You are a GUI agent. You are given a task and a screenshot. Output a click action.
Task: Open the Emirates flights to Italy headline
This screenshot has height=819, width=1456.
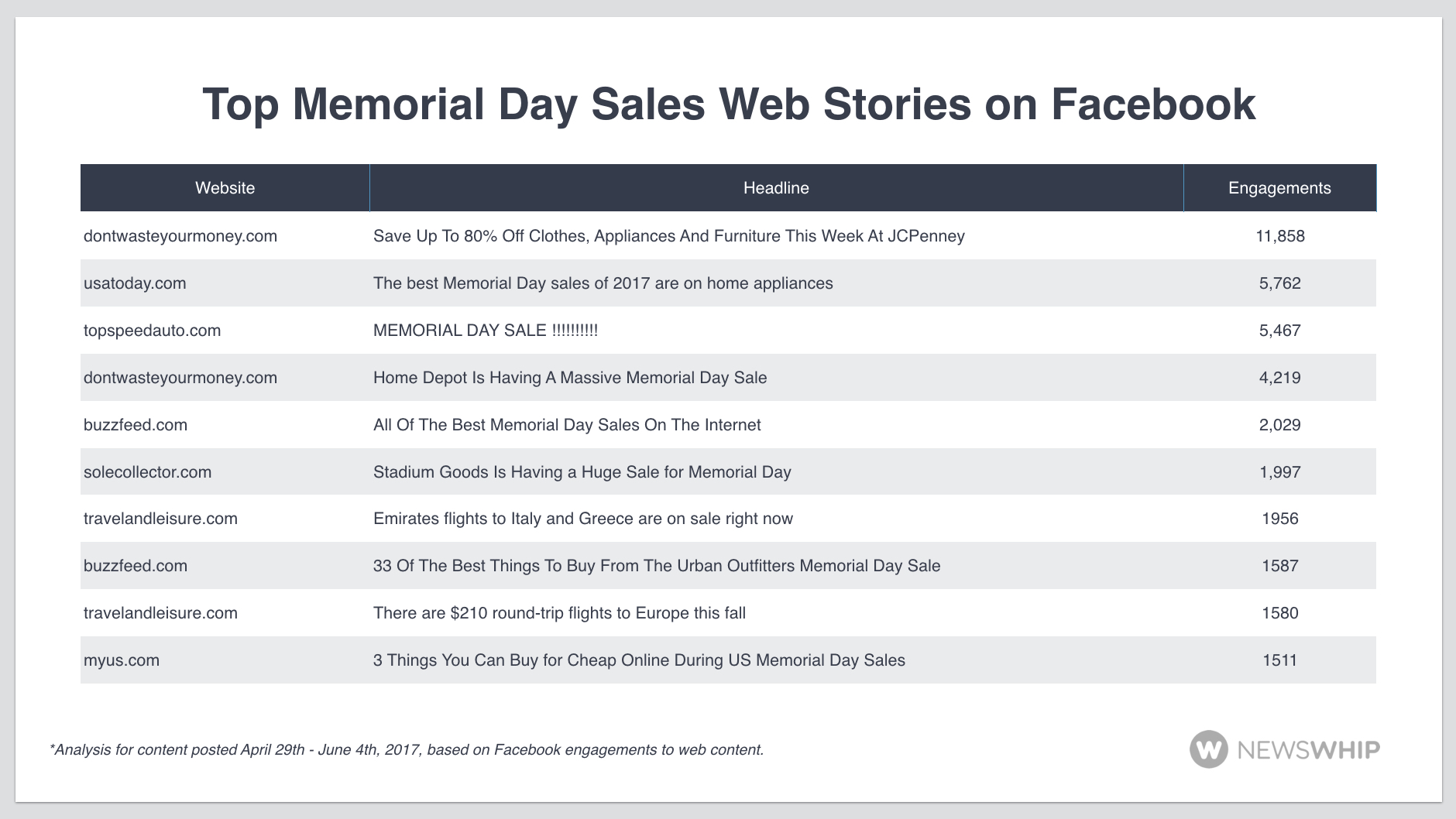(582, 519)
